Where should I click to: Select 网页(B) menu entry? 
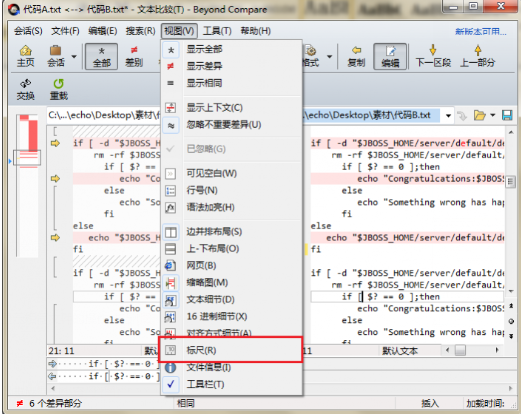pyautogui.click(x=231, y=266)
